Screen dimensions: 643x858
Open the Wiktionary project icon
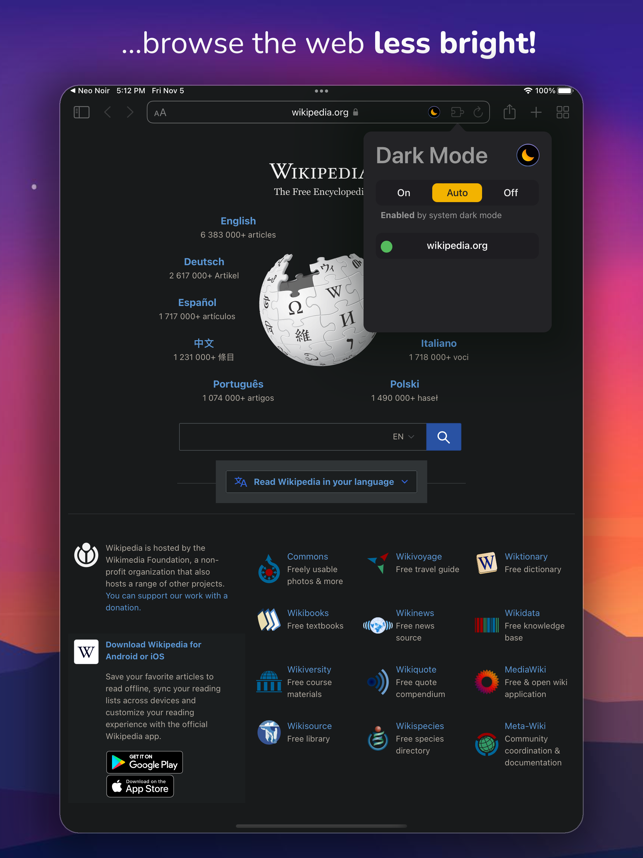pos(486,563)
